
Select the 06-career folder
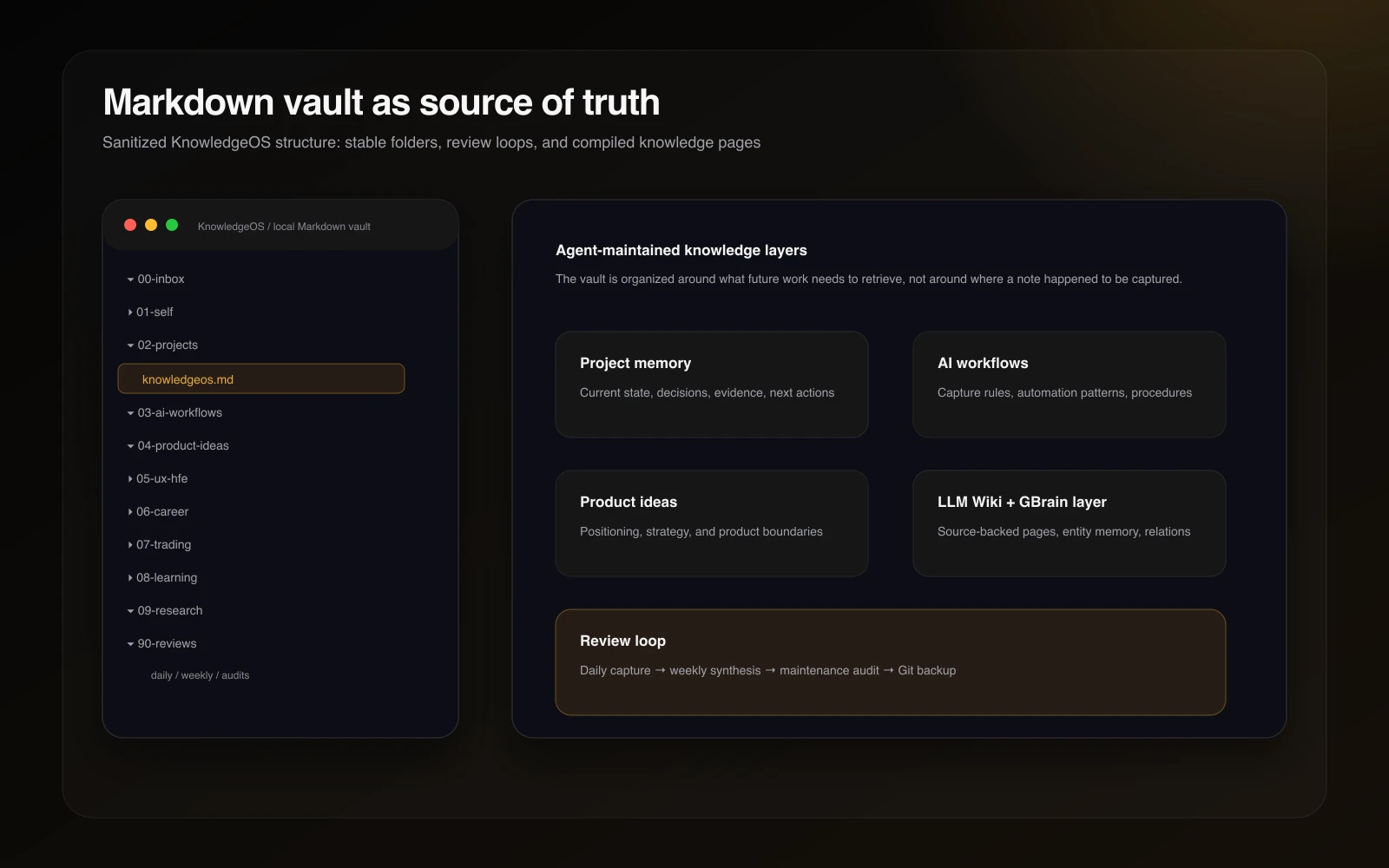[162, 511]
